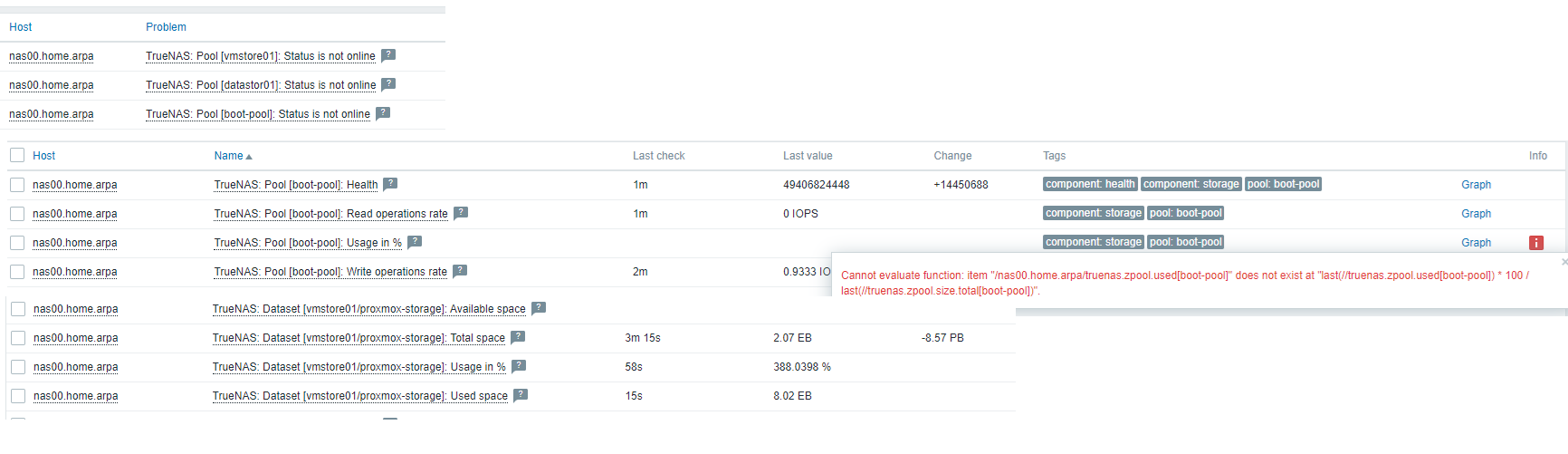Check the boot-pool Health row checkbox
This screenshot has width=1568, height=454.
point(17,185)
